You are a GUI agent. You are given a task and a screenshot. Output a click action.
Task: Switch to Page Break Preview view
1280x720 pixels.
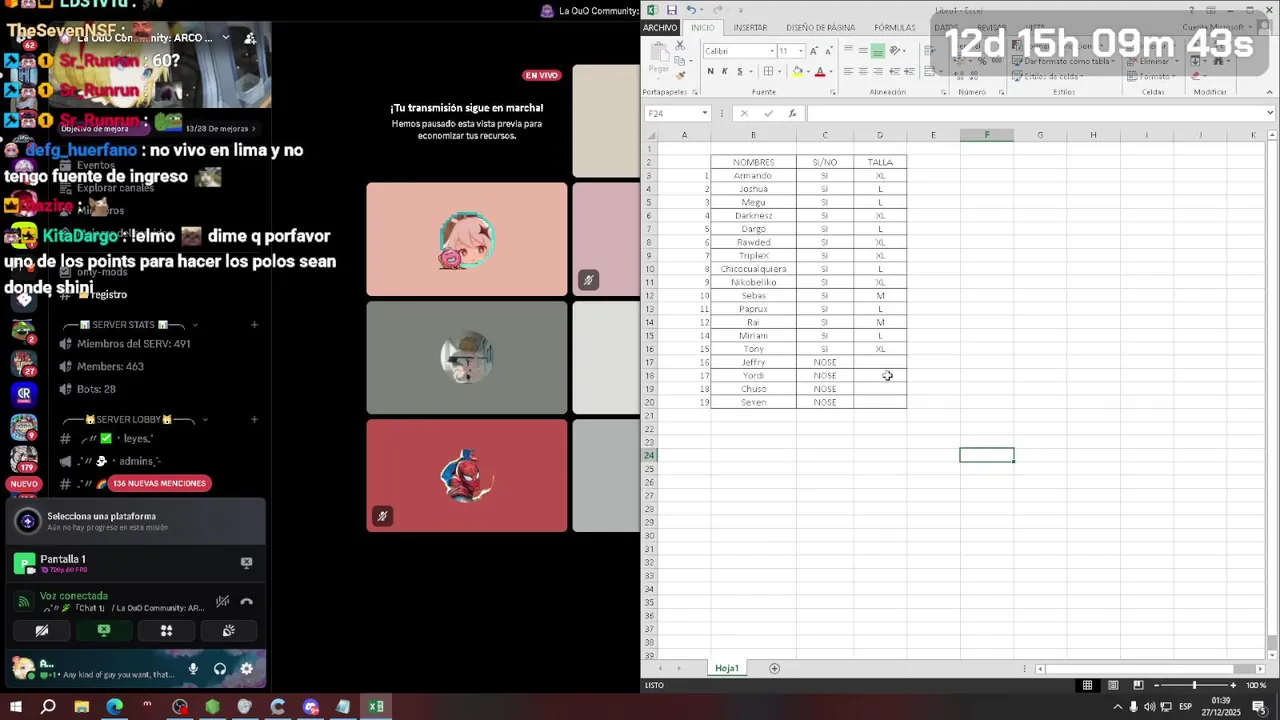tap(1138, 685)
